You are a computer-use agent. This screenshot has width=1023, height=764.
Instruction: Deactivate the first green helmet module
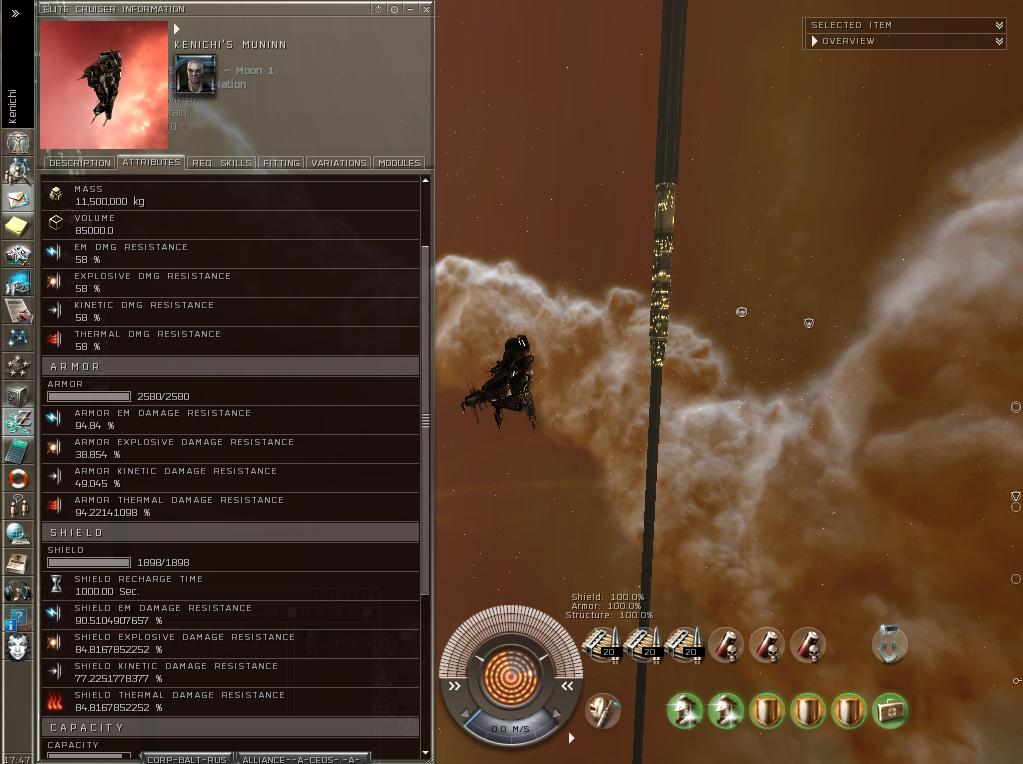click(x=684, y=711)
